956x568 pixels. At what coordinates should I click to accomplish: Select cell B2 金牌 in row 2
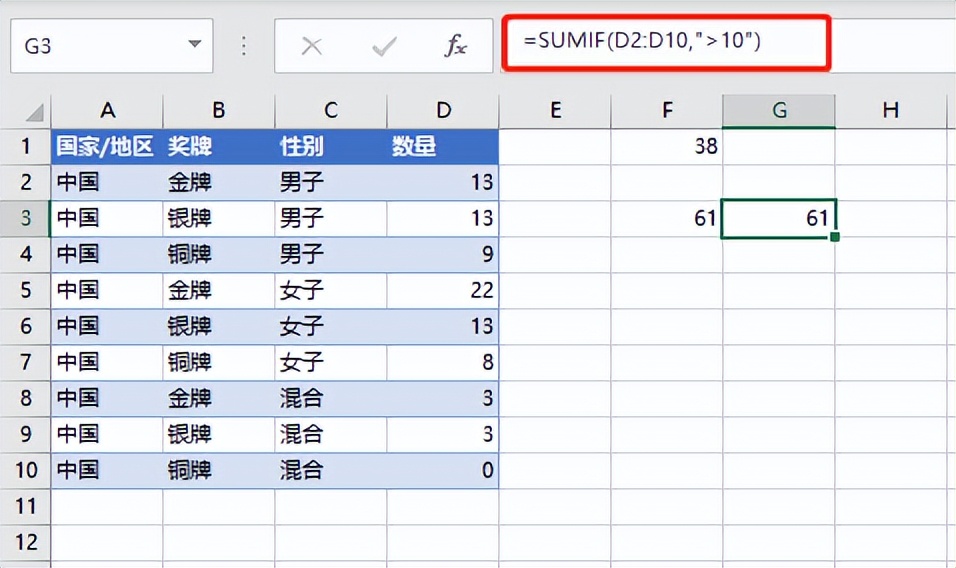(x=219, y=182)
